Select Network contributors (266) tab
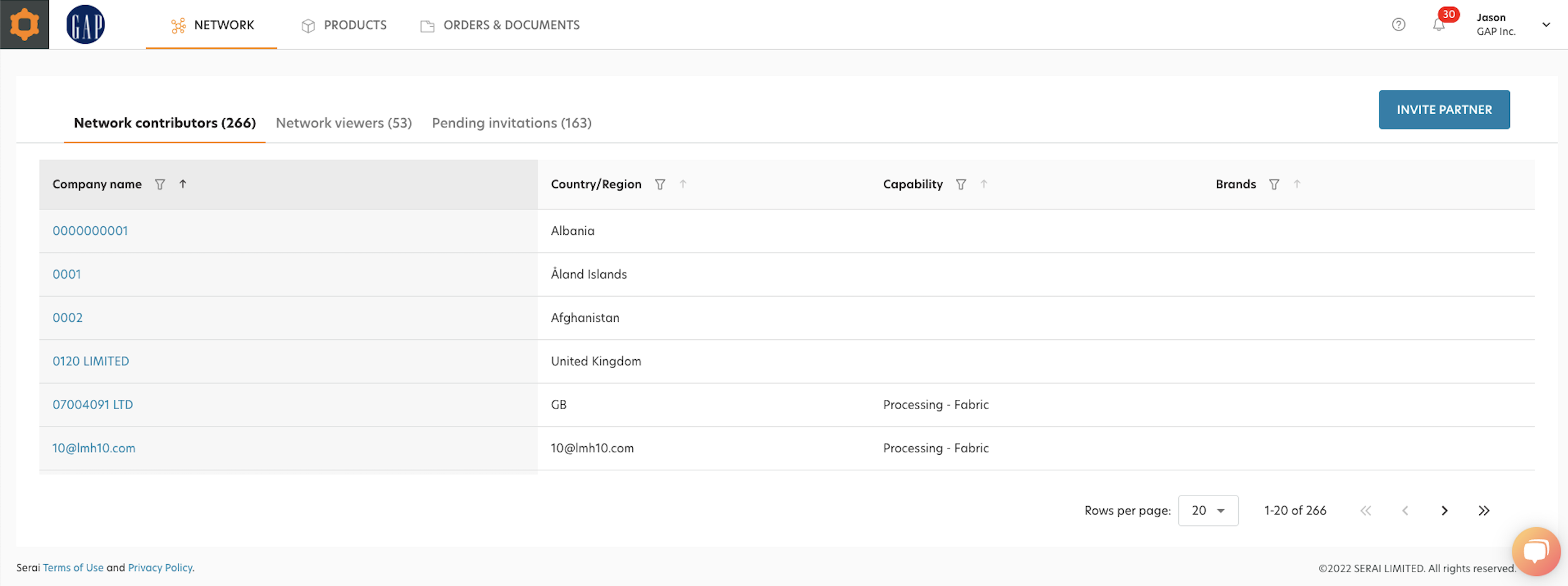Screen dimensions: 1568x586 [x=165, y=123]
